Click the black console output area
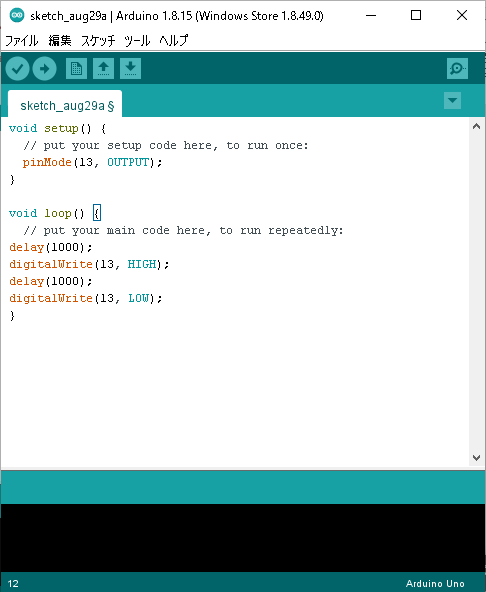486x592 pixels. click(243, 538)
